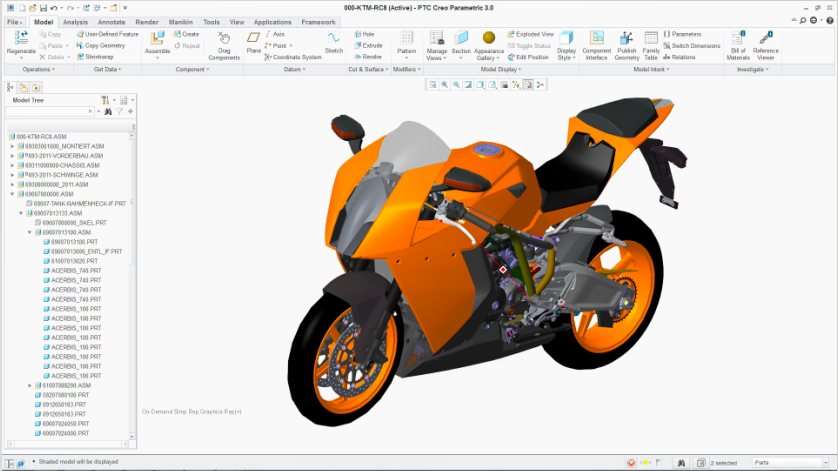Open the Render tab
The height and width of the screenshot is (471, 838).
click(x=147, y=22)
